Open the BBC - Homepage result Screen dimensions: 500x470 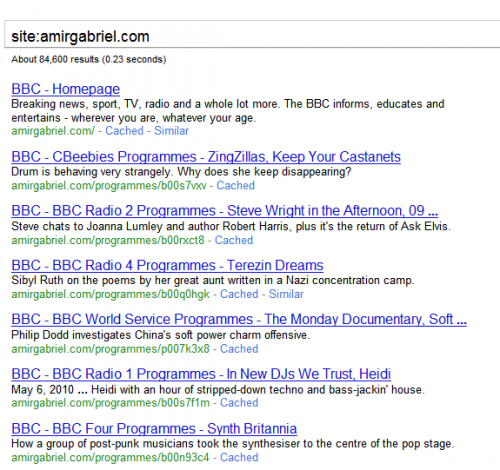[66, 89]
